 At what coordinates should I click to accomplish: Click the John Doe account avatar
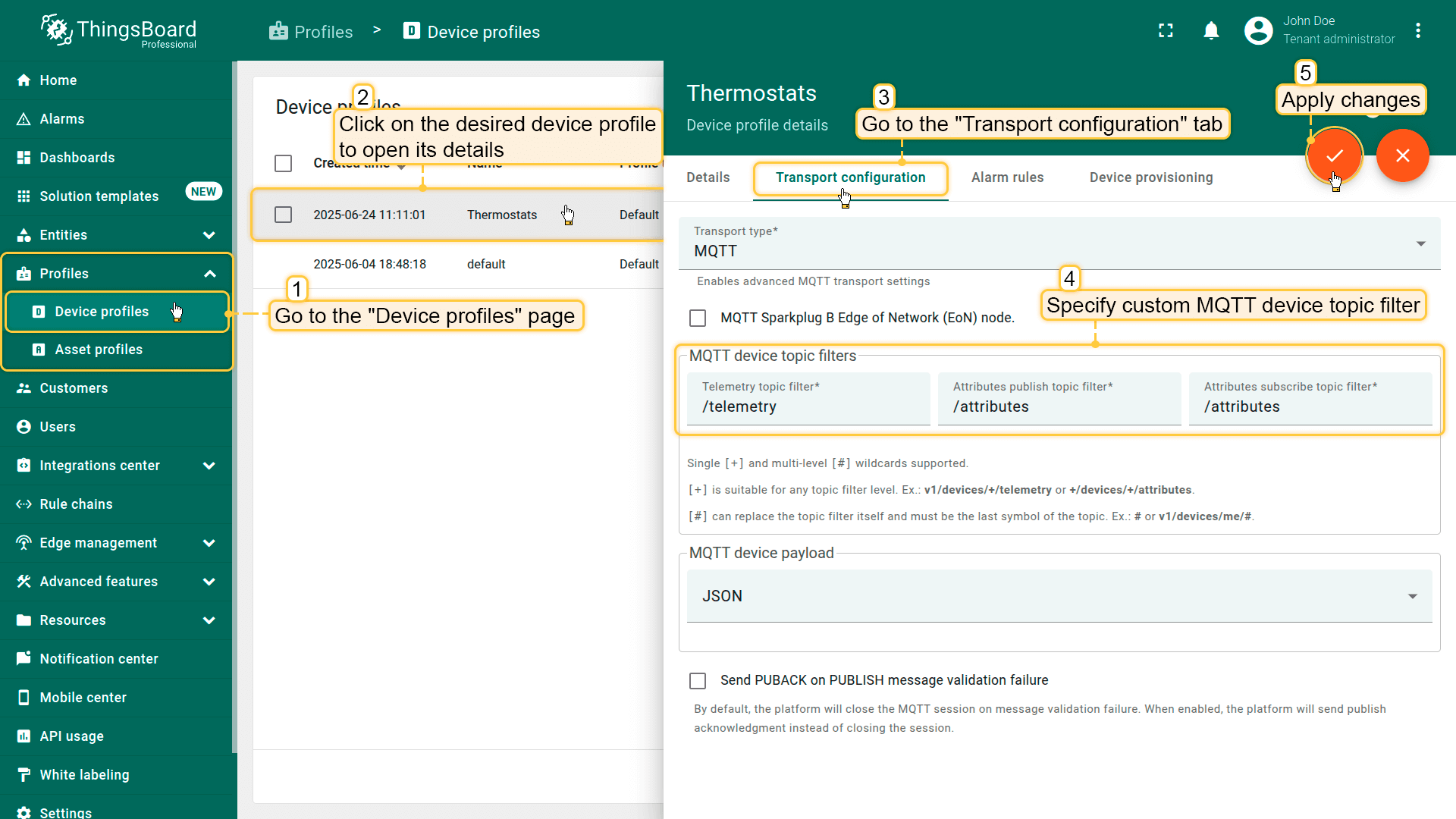coord(1258,30)
